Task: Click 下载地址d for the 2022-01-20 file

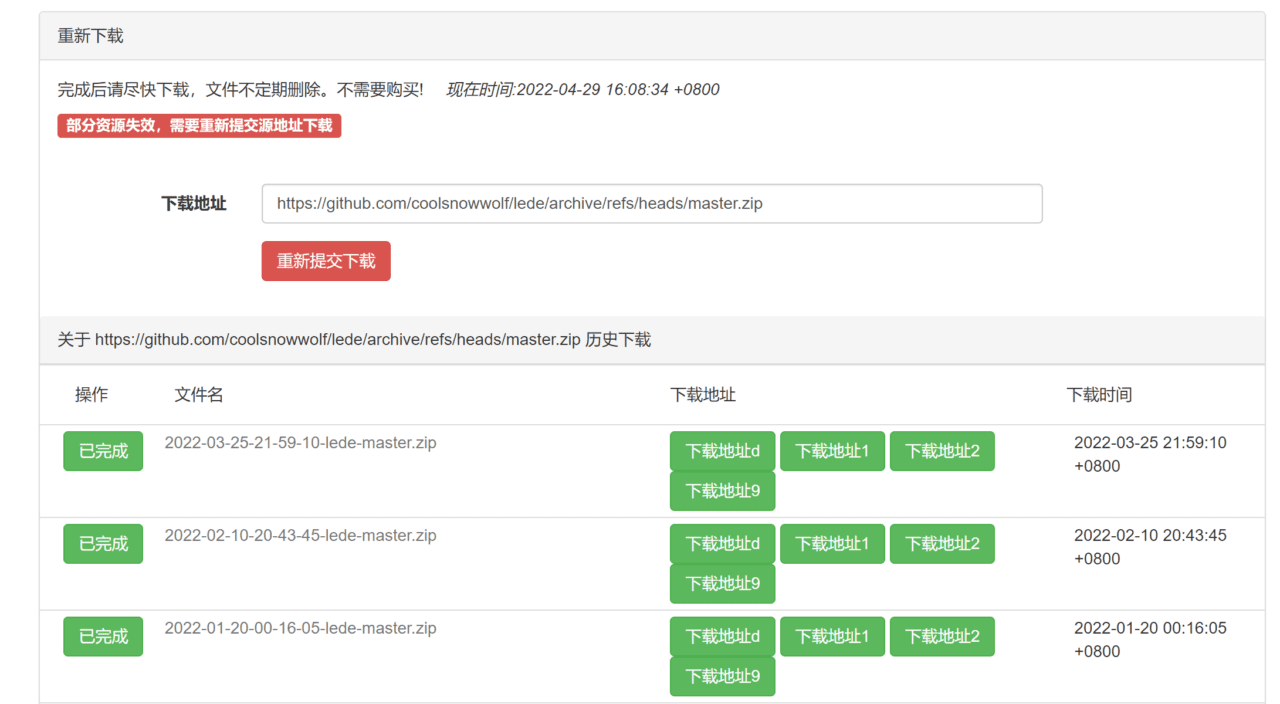Action: [722, 636]
